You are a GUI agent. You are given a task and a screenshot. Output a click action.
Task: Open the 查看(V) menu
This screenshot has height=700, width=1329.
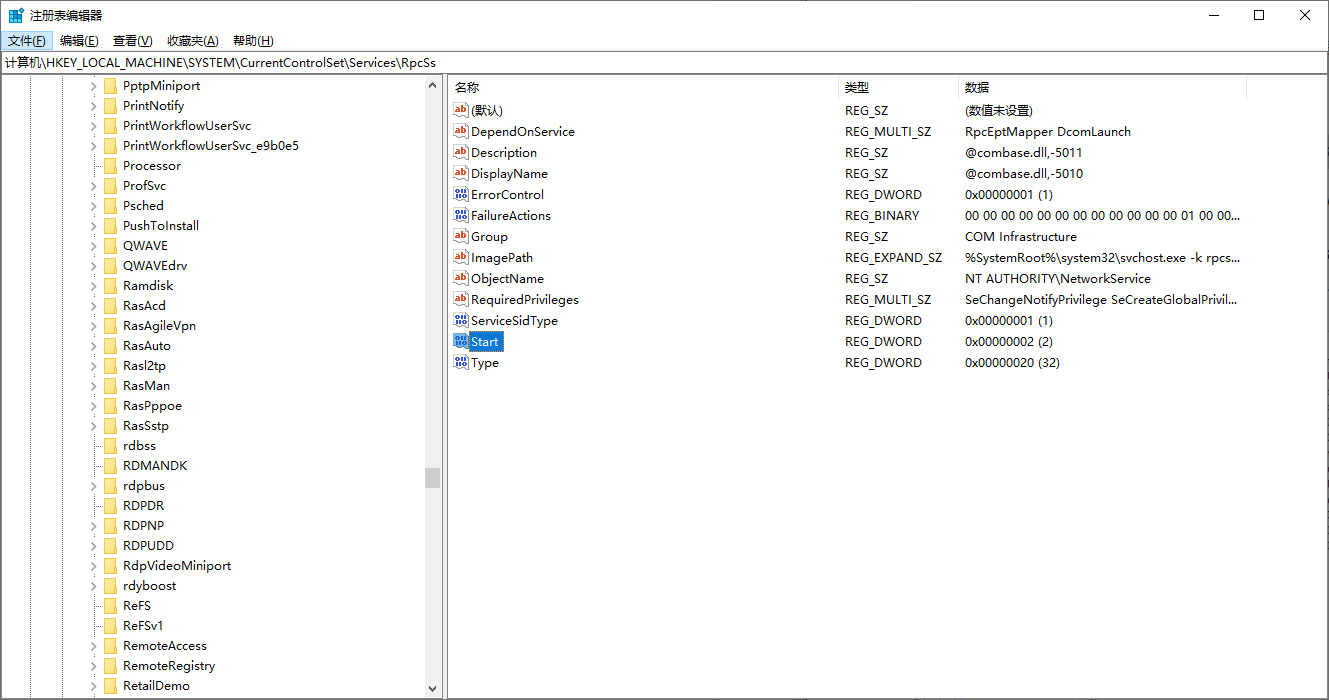(132, 40)
